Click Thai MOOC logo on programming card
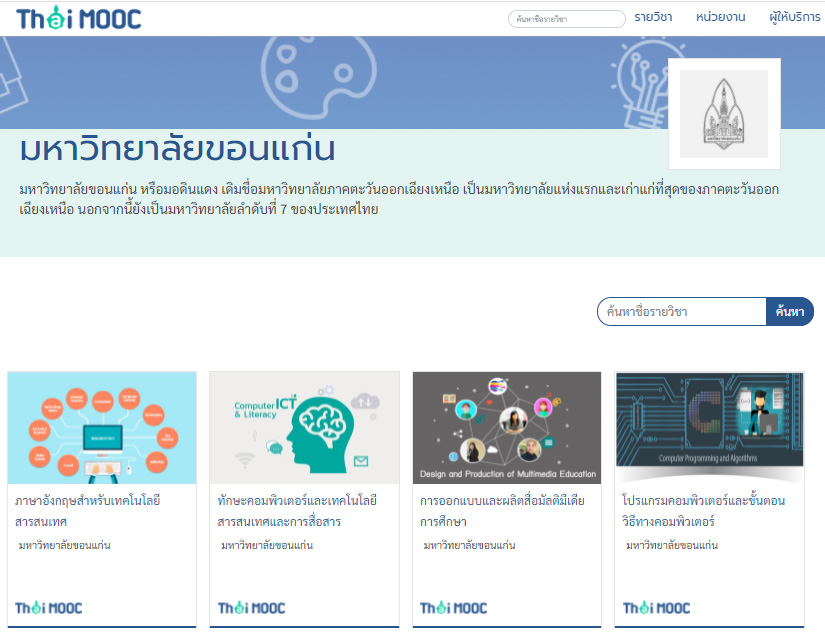The image size is (825, 635). [656, 608]
